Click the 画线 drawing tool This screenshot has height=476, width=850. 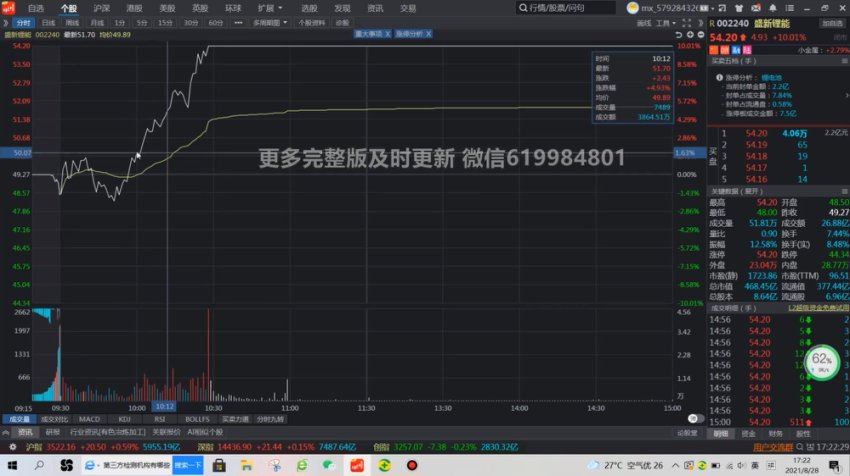pos(643,23)
